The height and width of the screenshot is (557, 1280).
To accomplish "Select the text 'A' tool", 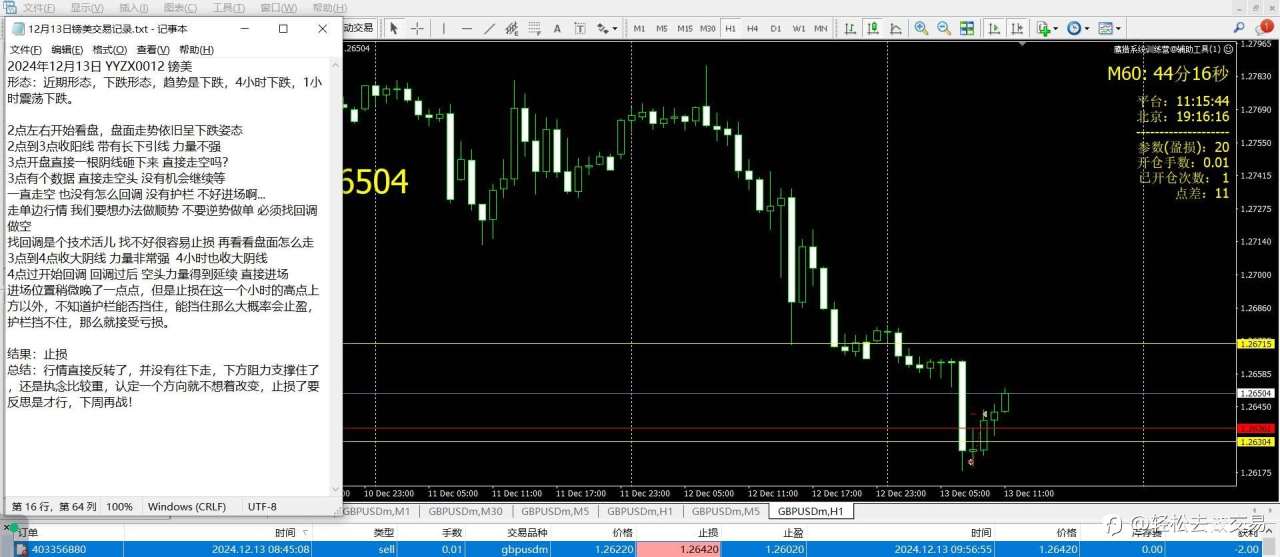I will pyautogui.click(x=557, y=28).
